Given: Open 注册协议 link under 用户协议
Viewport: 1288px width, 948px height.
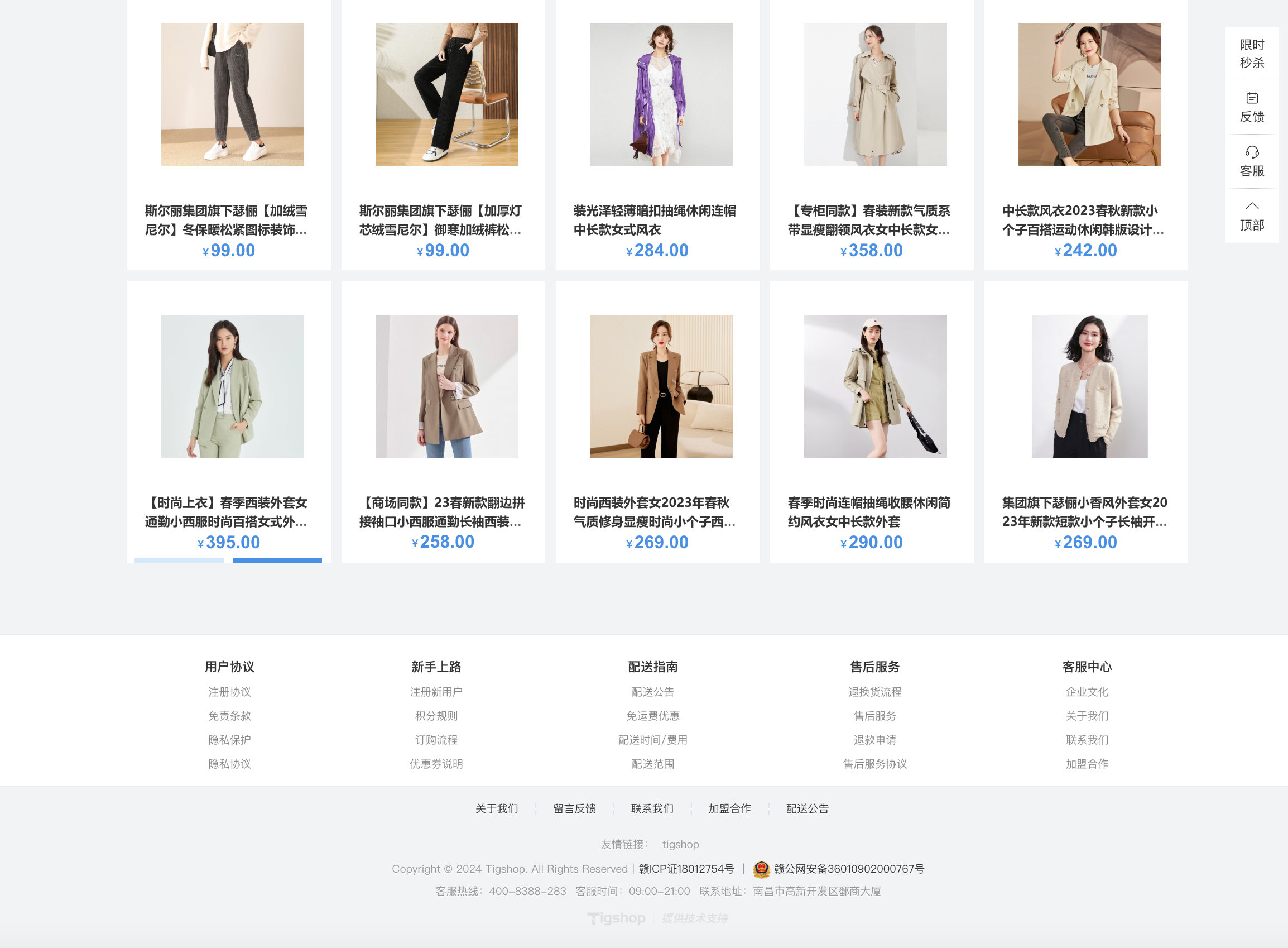Looking at the screenshot, I should [229, 692].
